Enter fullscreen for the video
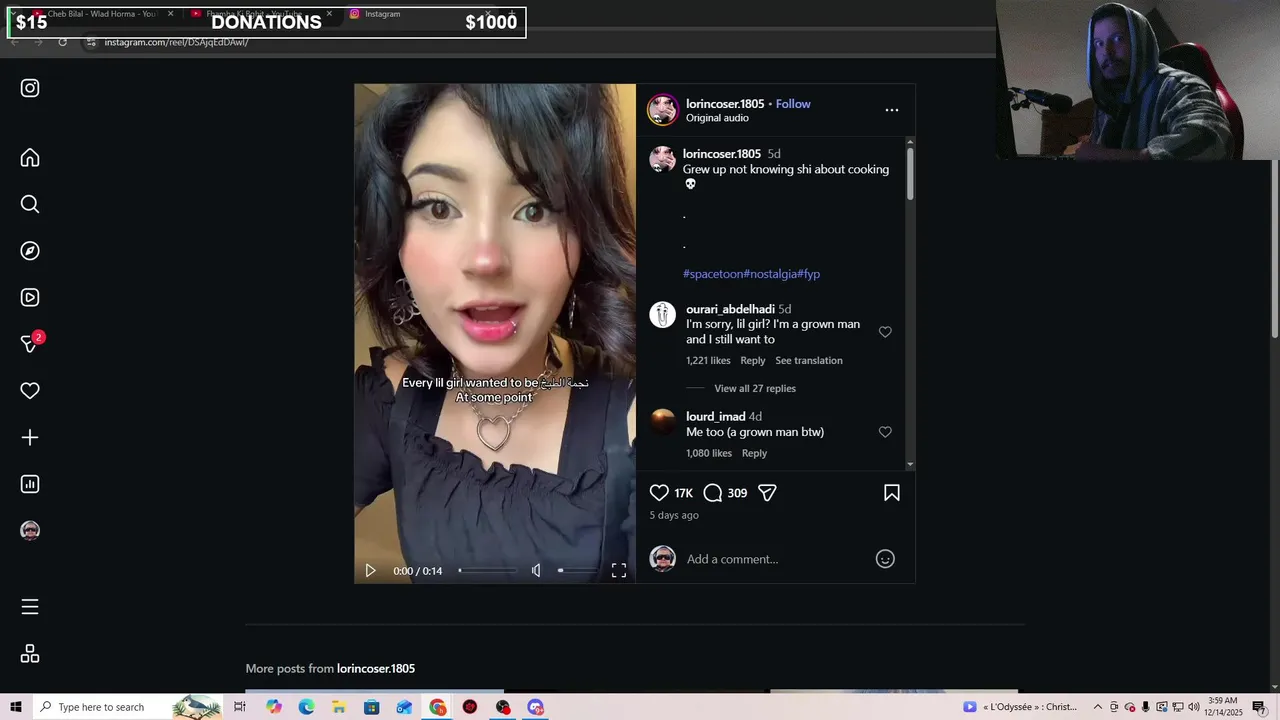Image resolution: width=1280 pixels, height=720 pixels. 619,570
